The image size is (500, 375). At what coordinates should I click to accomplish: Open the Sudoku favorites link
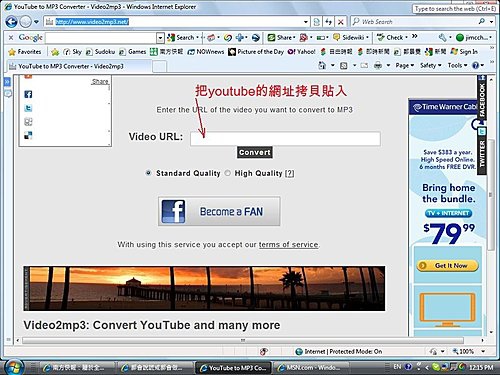[101, 52]
